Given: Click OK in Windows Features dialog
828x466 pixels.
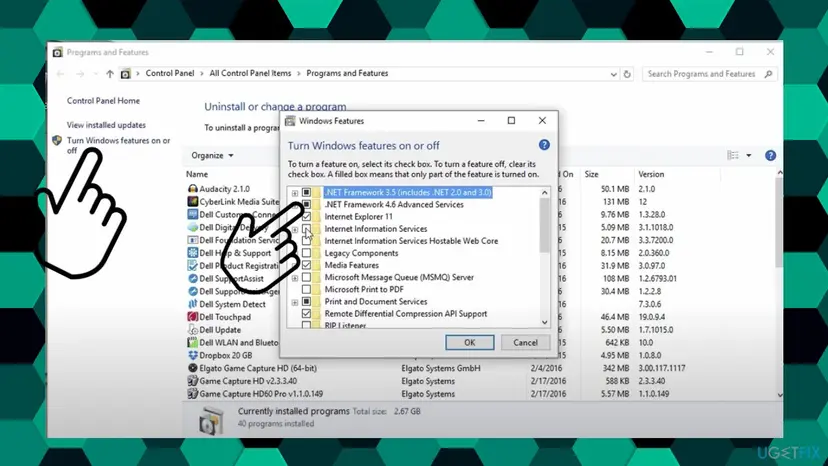Looking at the screenshot, I should (469, 342).
